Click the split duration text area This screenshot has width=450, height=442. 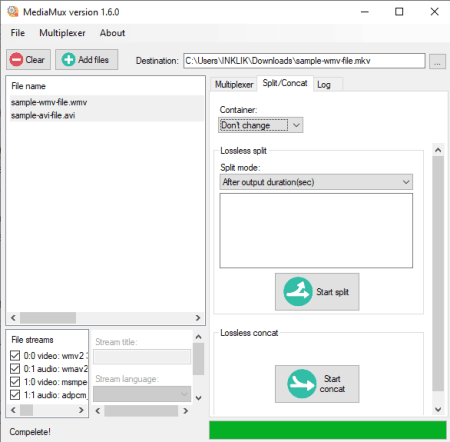[316, 231]
